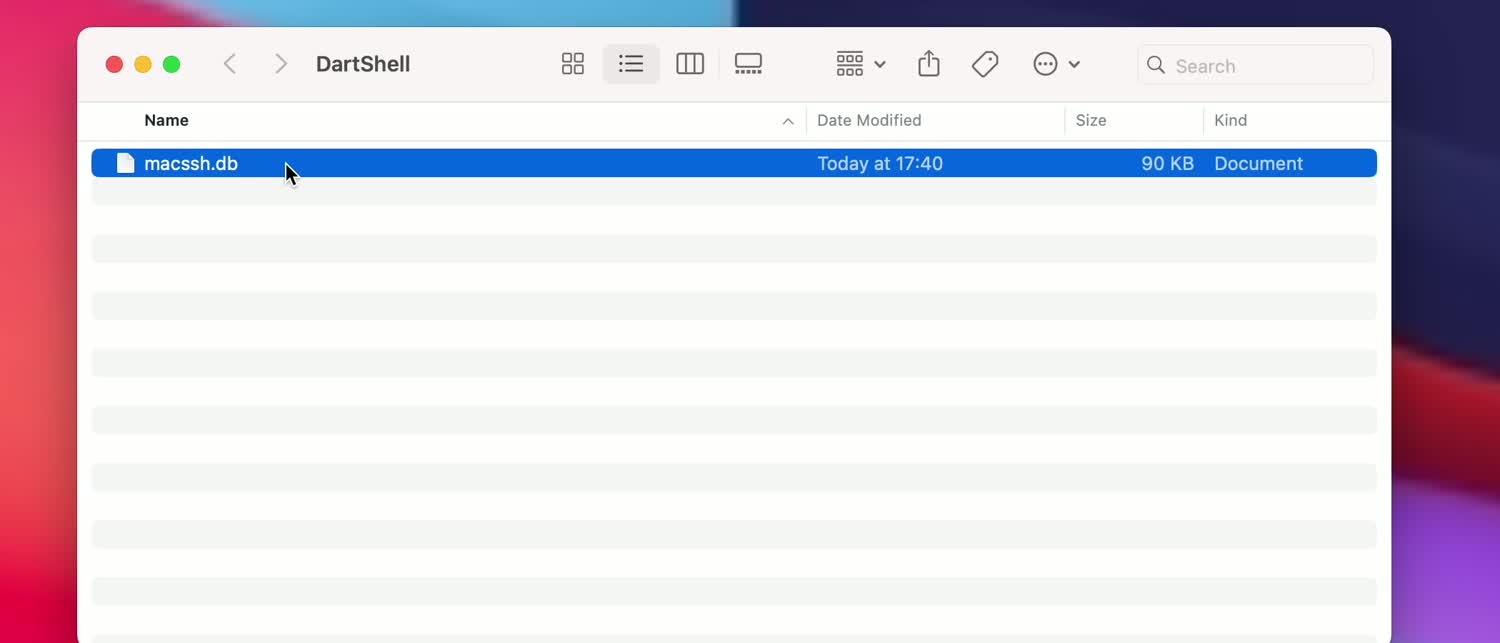
Task: Click the Document kind cell
Action: [x=1258, y=163]
